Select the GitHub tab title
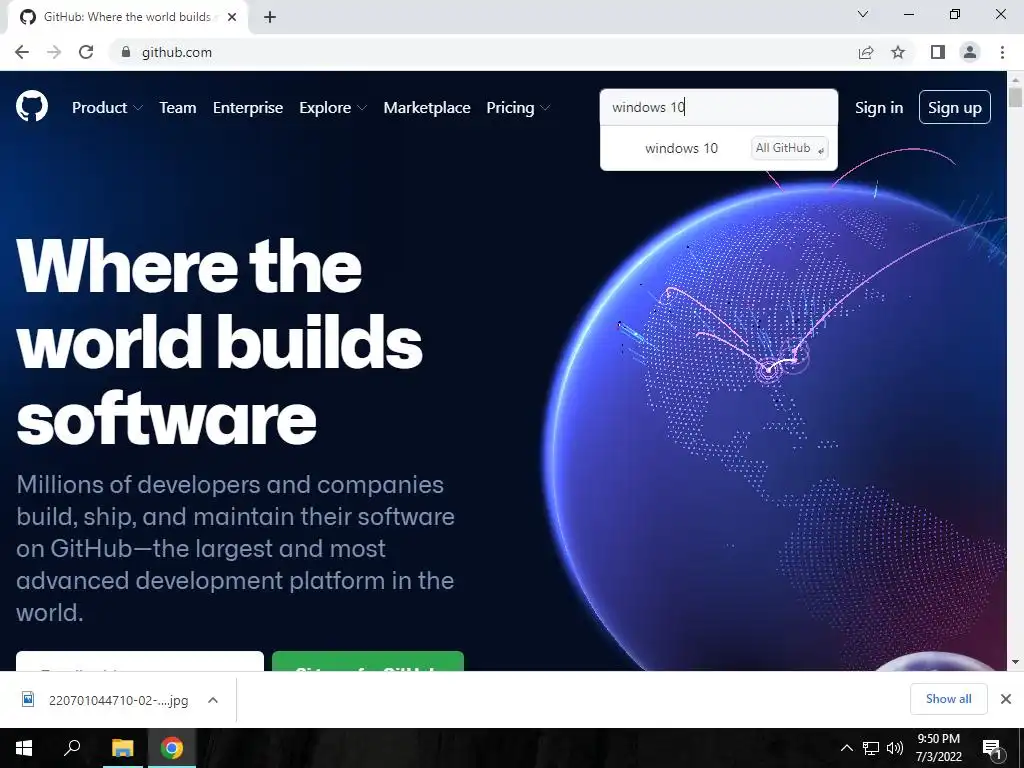The width and height of the screenshot is (1024, 768). coord(127,17)
